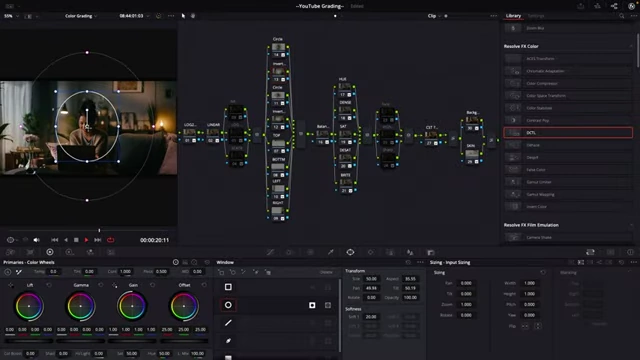Select the False Color effect
This screenshot has height=360, width=640.
(568, 170)
